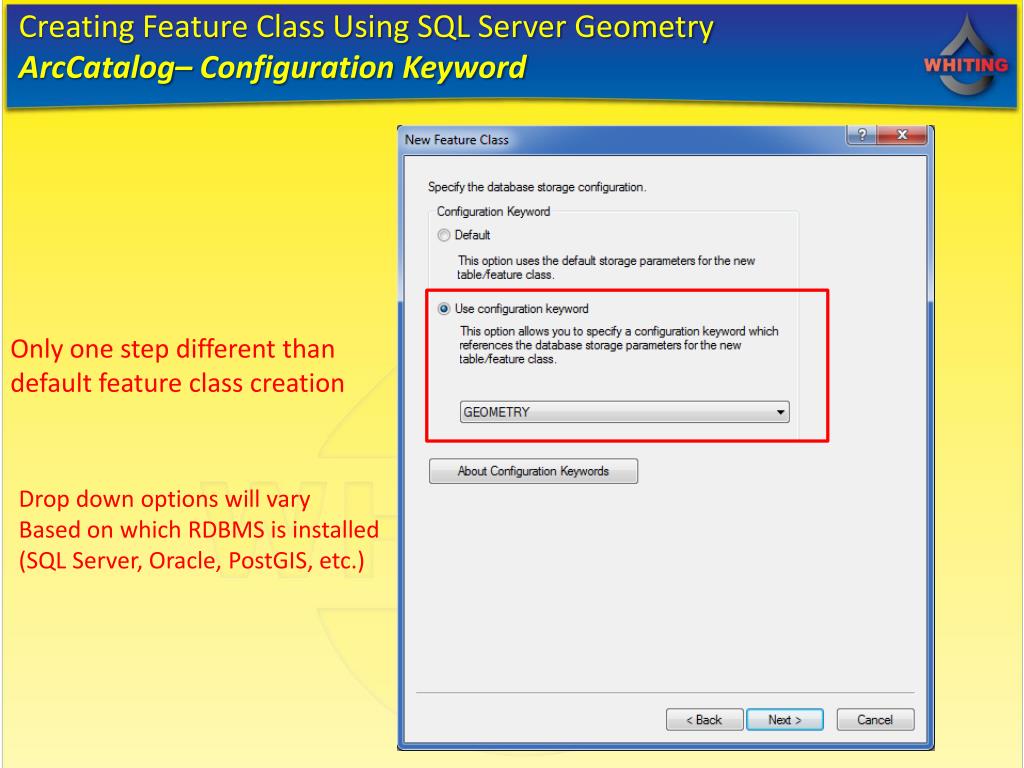Screen dimensions: 1024x768
Task: Click the dialog help question mark icon
Action: click(862, 135)
